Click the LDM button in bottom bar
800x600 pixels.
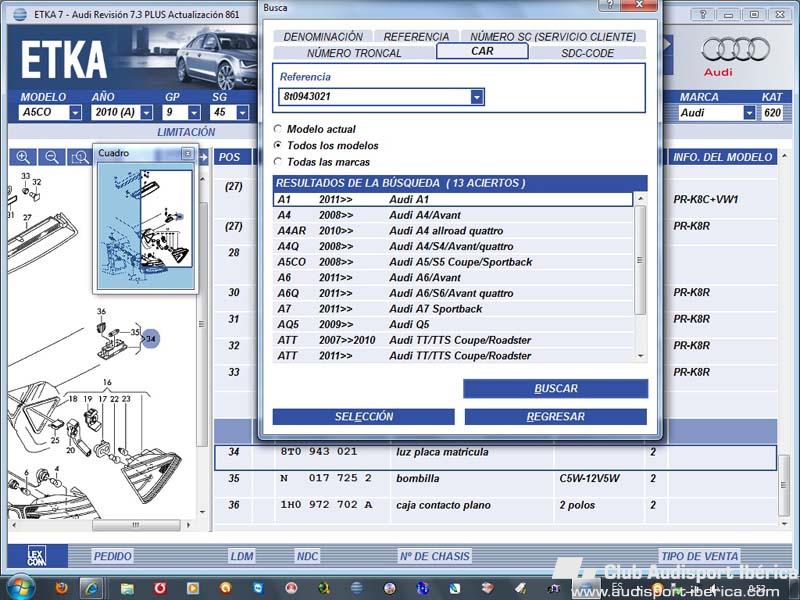click(241, 556)
